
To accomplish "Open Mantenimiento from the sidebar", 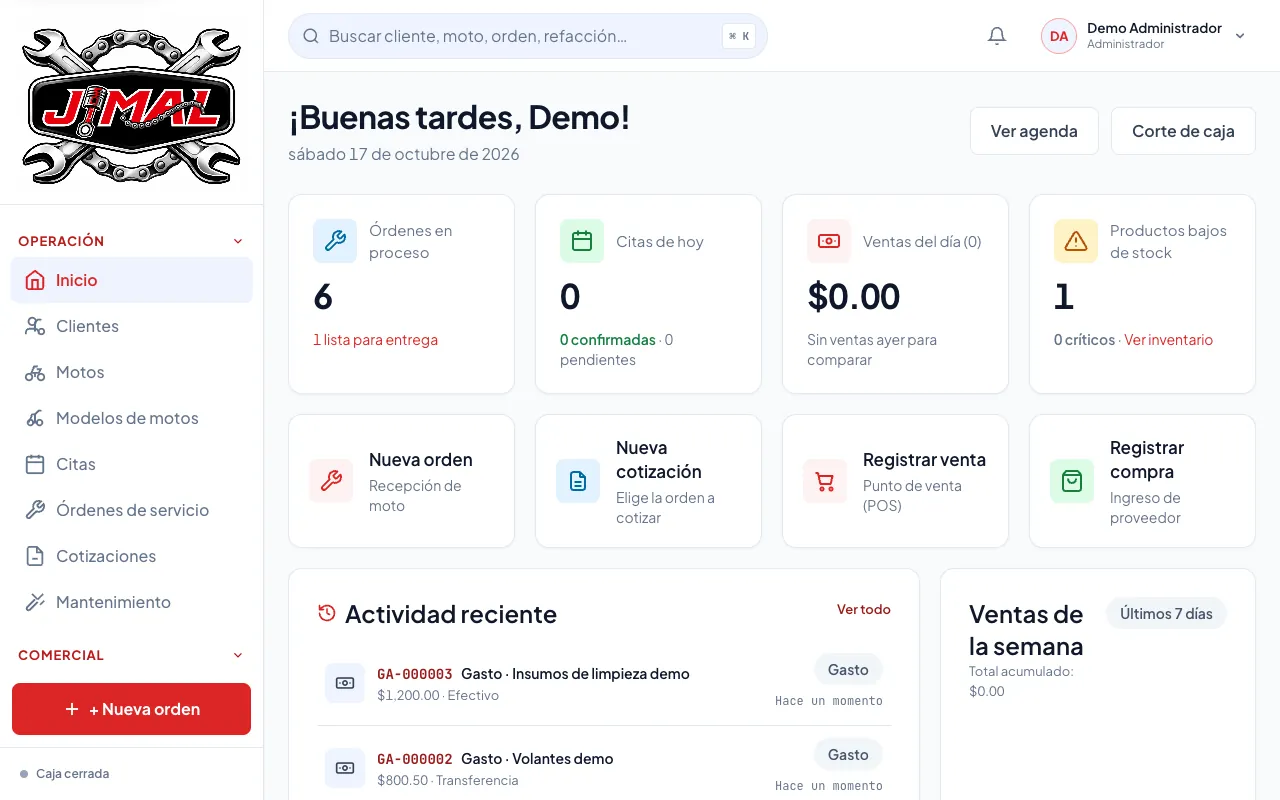I will 131,602.
